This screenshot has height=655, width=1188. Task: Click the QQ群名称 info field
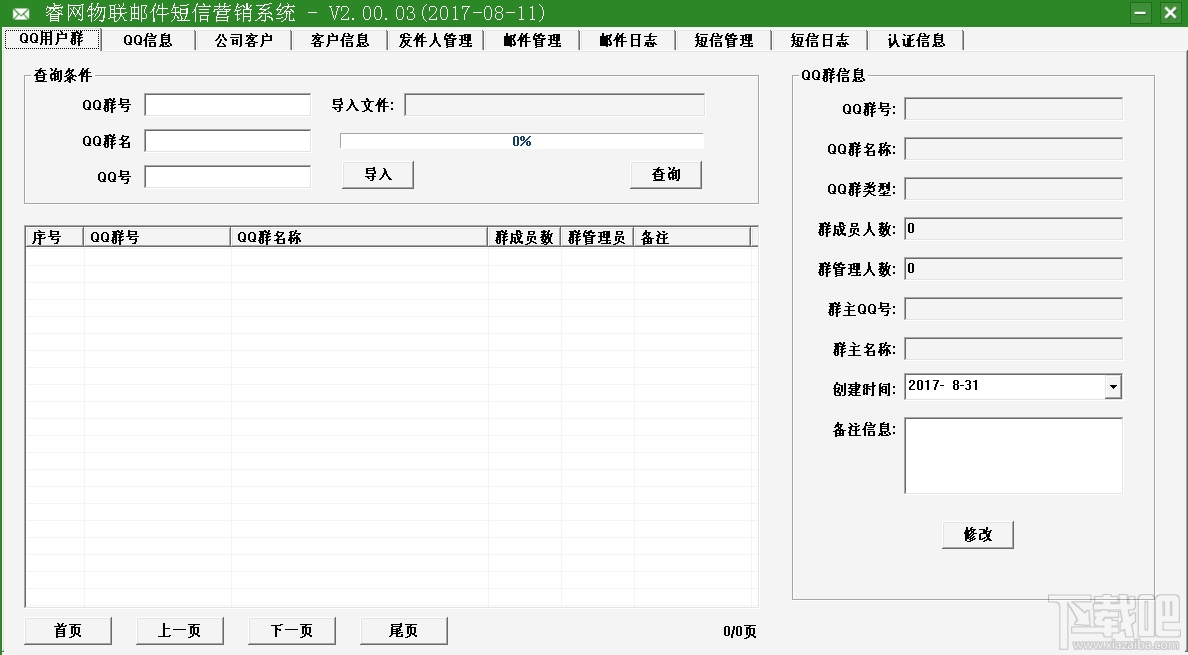[x=1013, y=148]
